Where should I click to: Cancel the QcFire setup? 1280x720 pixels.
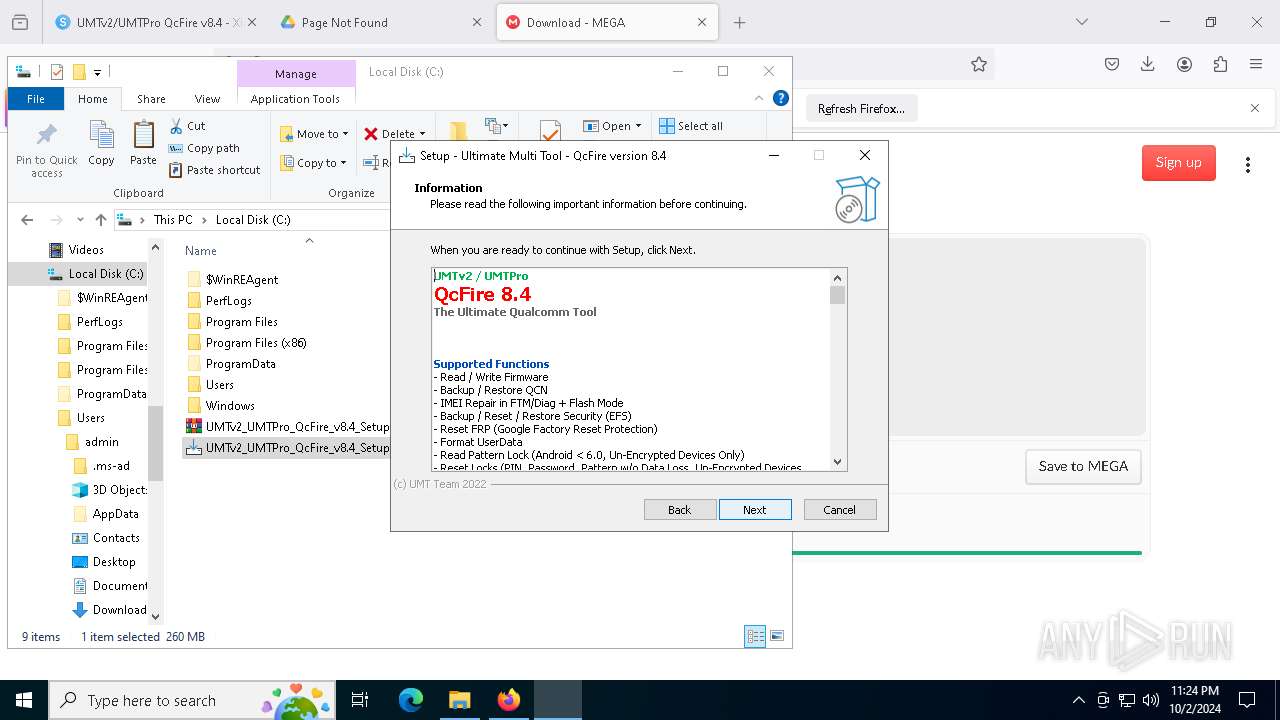pyautogui.click(x=840, y=510)
